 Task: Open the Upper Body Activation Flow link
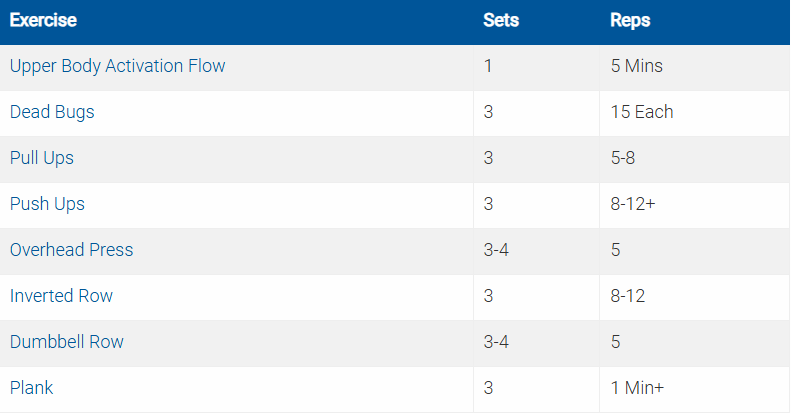coord(117,66)
